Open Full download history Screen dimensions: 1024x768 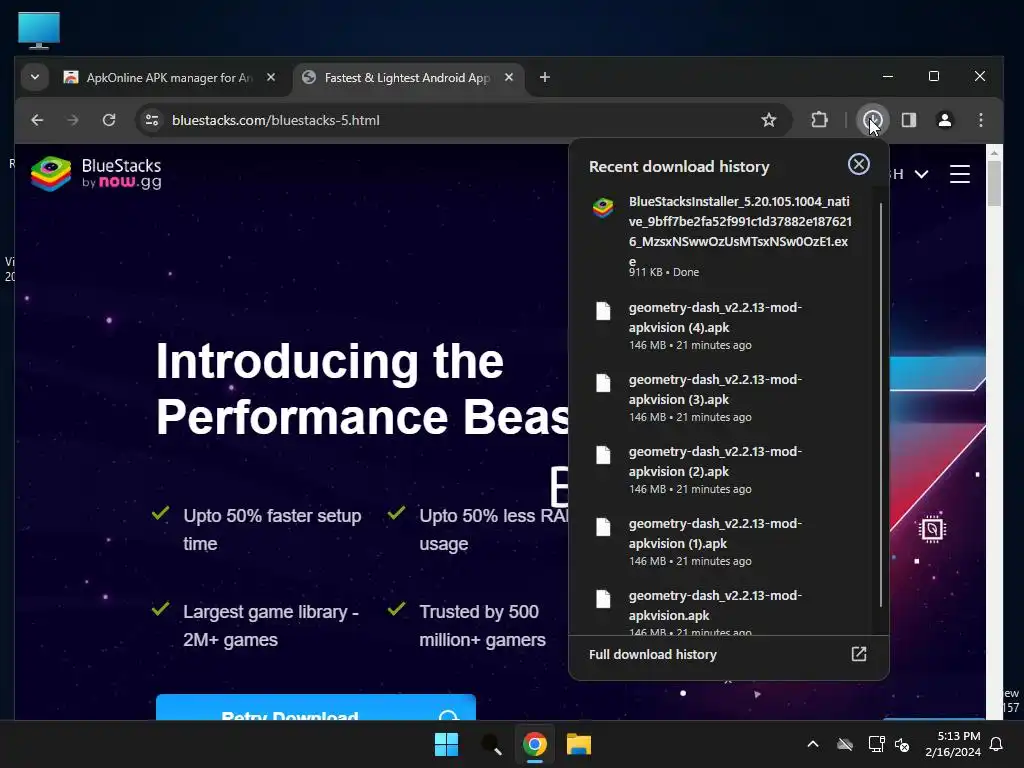(x=728, y=654)
